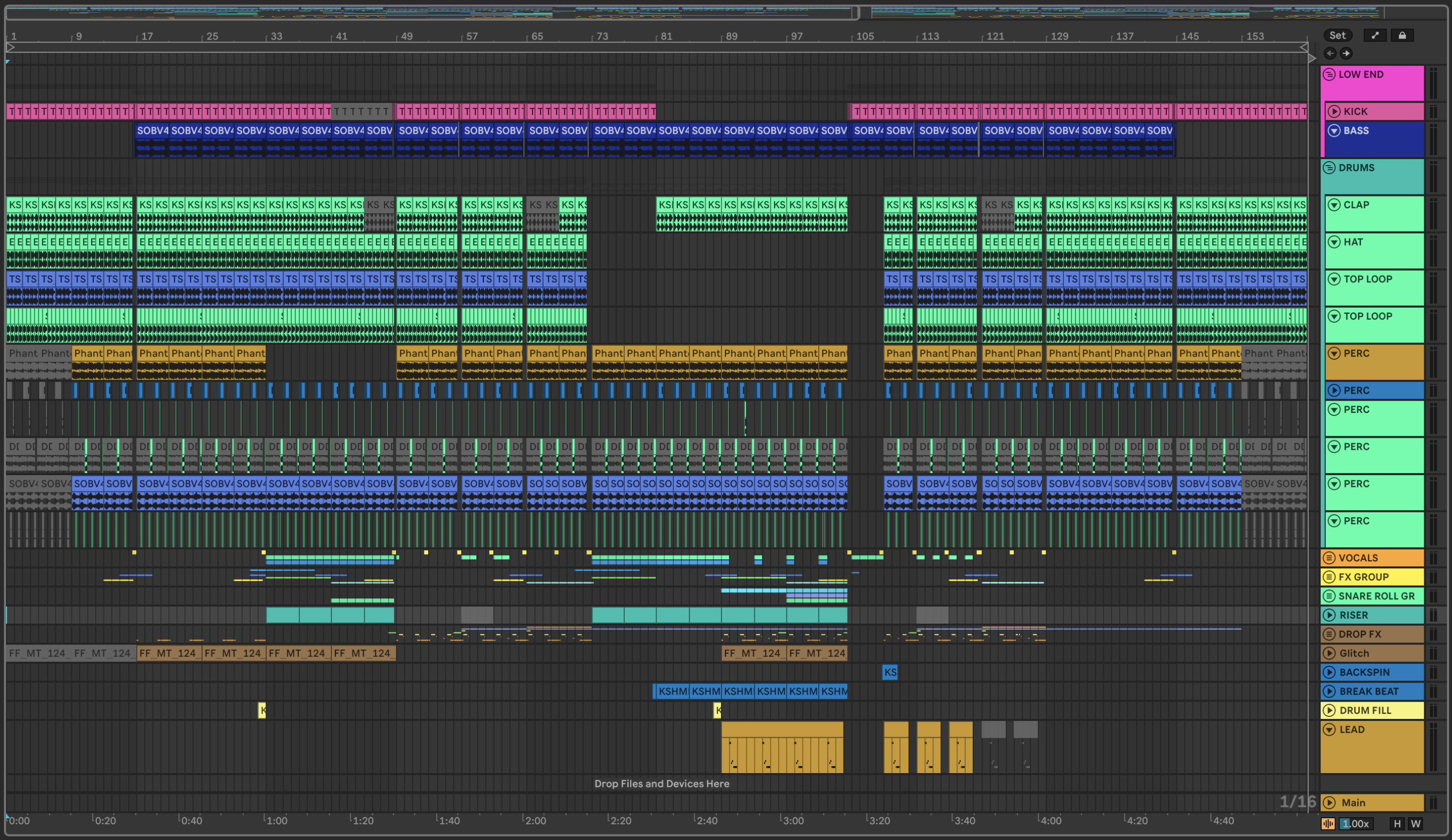
Task: Collapse the BASS track
Action: [1333, 131]
